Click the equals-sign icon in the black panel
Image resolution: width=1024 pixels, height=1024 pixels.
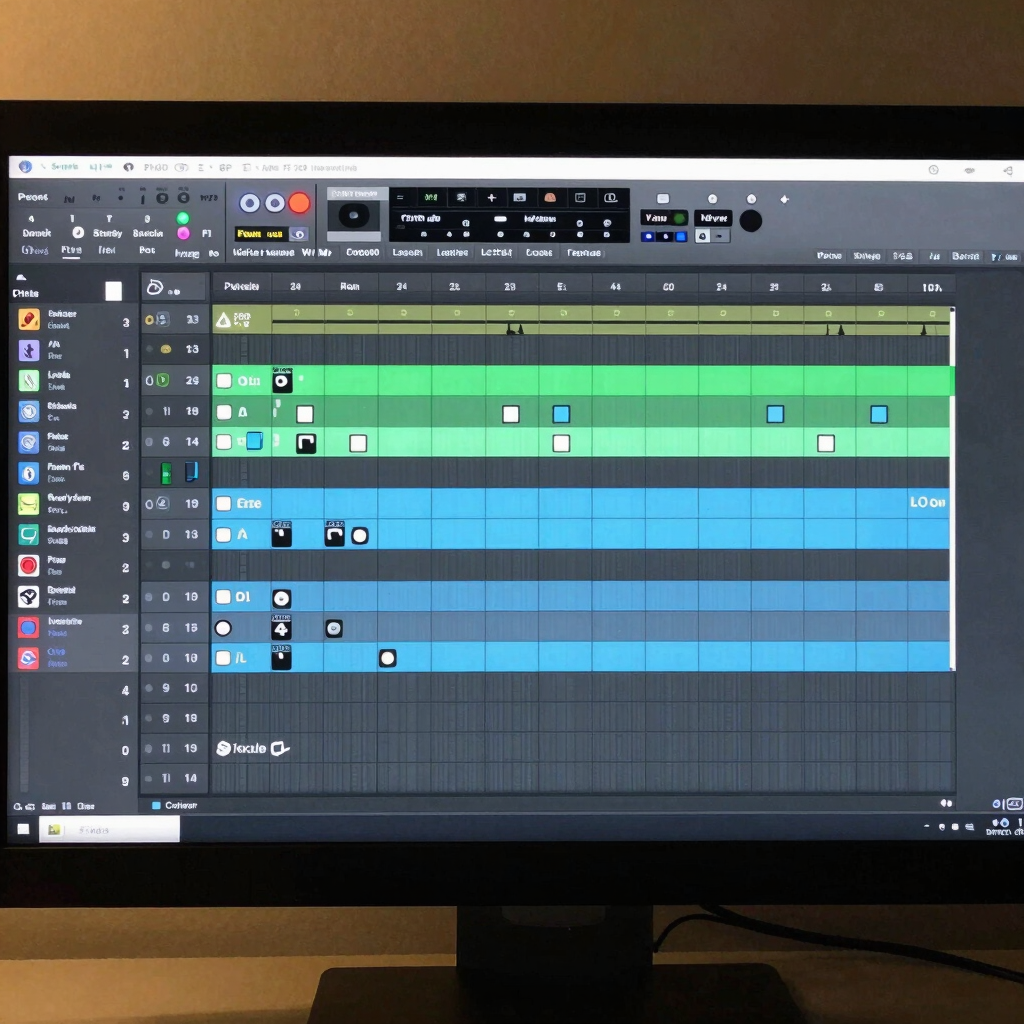click(400, 197)
